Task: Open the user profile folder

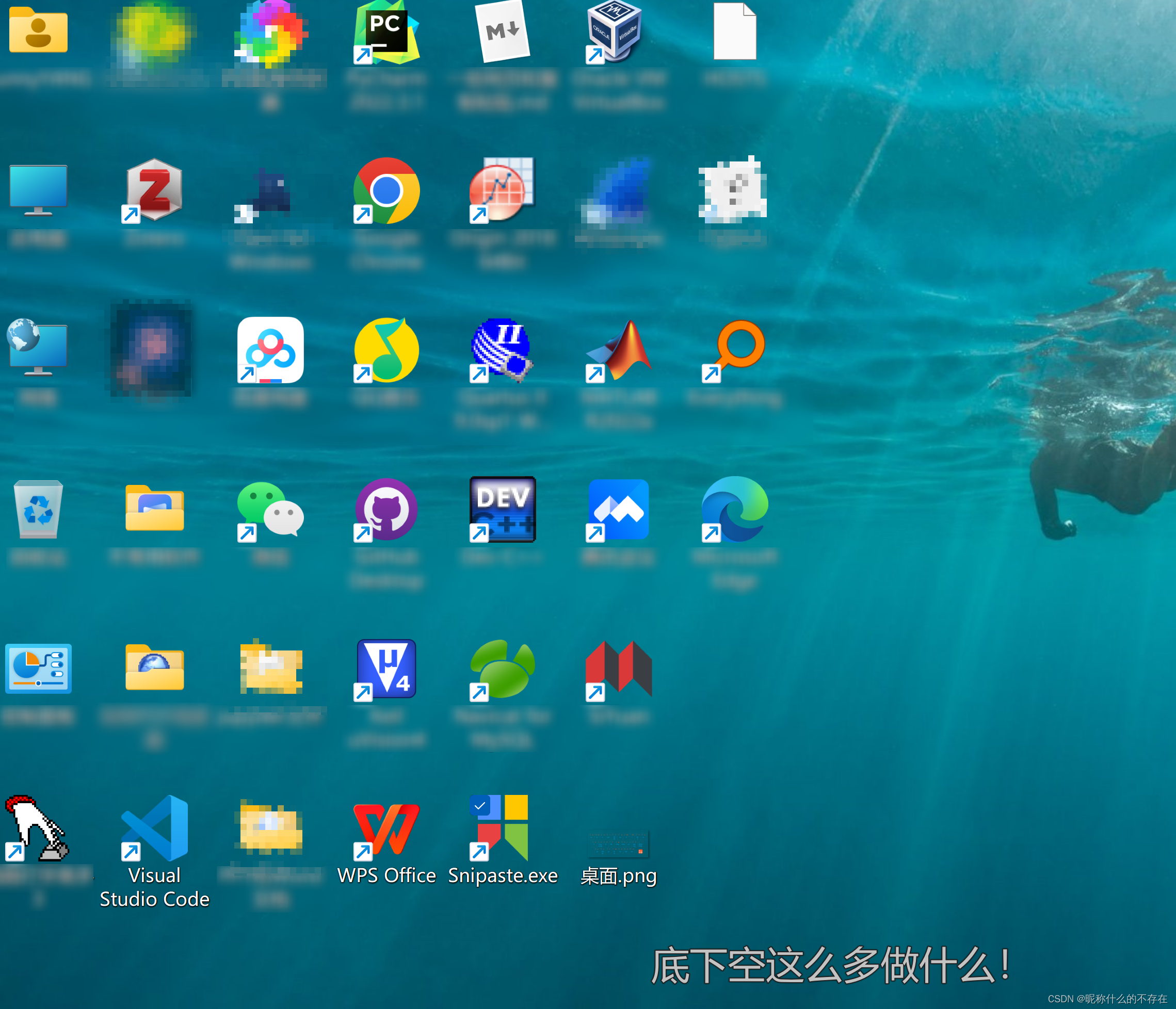Action: tap(38, 30)
